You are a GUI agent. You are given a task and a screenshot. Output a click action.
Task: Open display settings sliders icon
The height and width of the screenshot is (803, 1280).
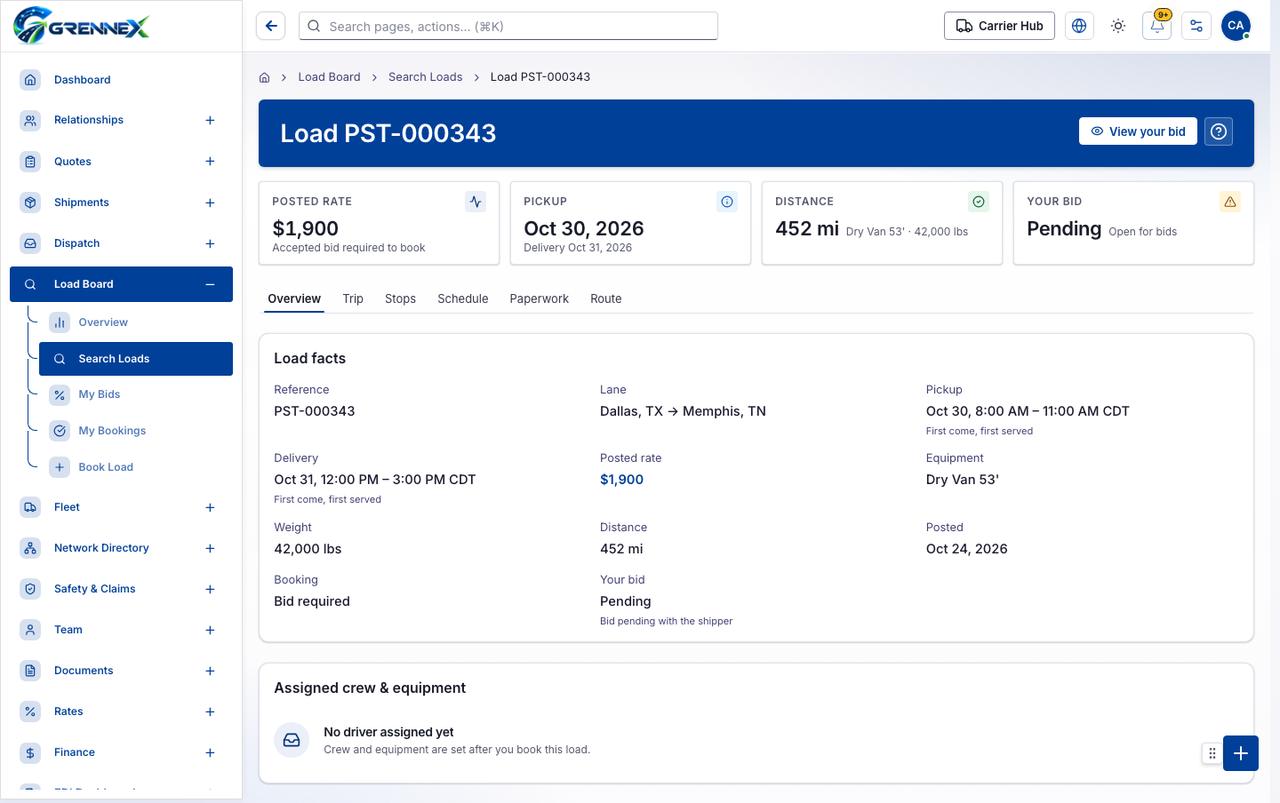pos(1196,26)
